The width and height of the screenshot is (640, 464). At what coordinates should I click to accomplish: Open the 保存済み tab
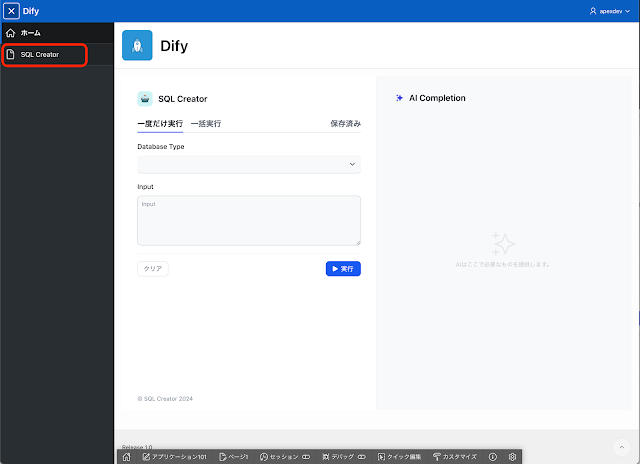[x=345, y=124]
